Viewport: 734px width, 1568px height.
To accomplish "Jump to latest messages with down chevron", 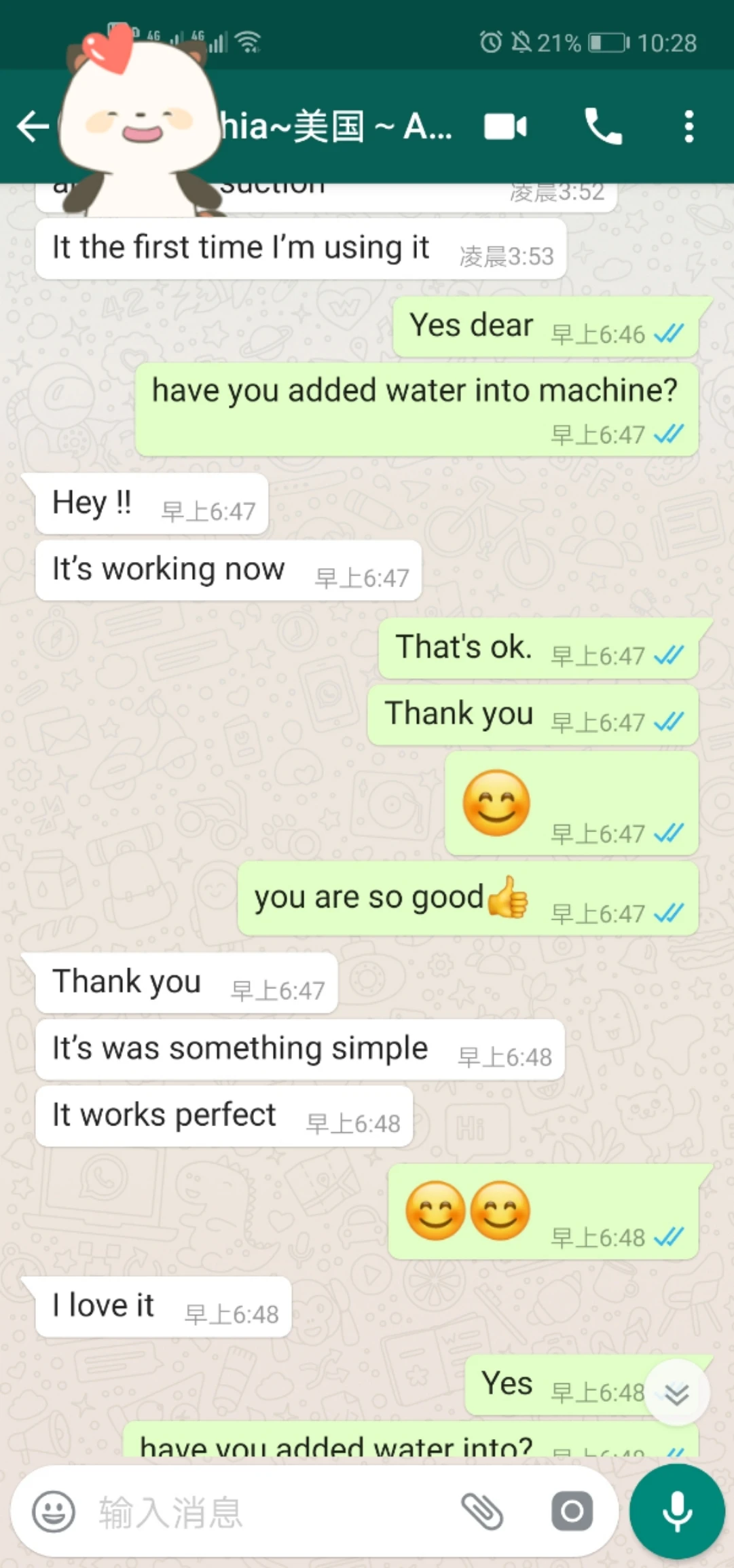I will pyautogui.click(x=677, y=1394).
